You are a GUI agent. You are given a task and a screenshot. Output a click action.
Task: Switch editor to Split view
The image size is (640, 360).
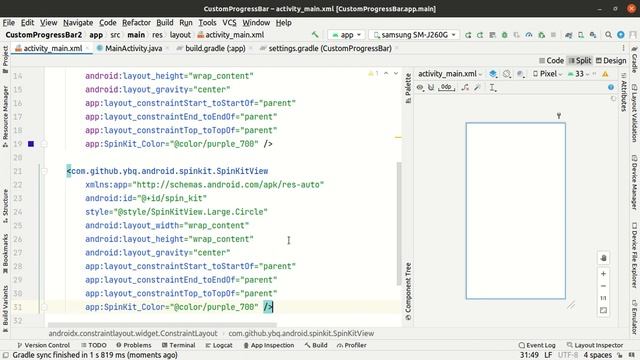pos(580,60)
